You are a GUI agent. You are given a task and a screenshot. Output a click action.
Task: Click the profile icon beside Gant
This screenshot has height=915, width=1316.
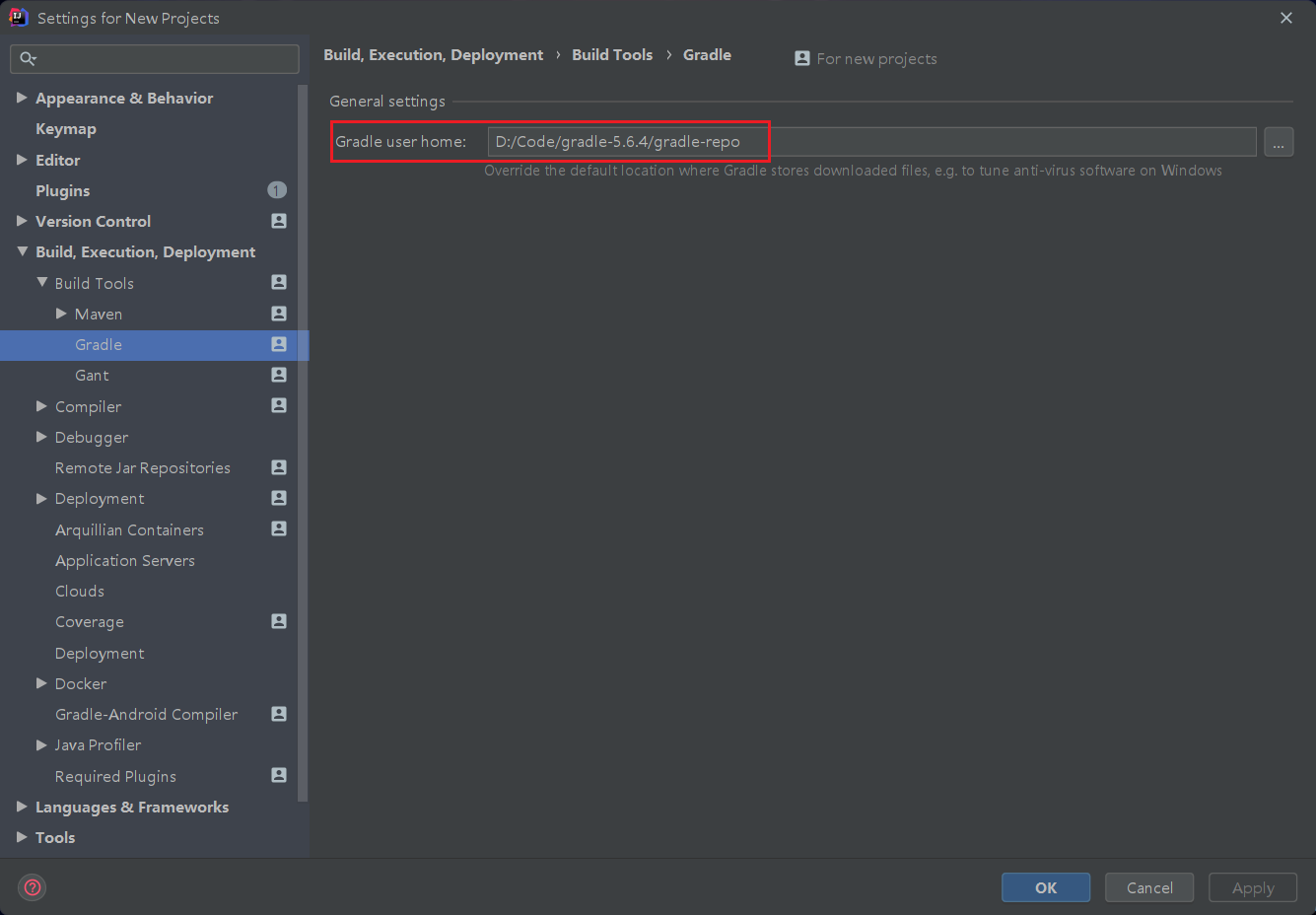tap(279, 375)
